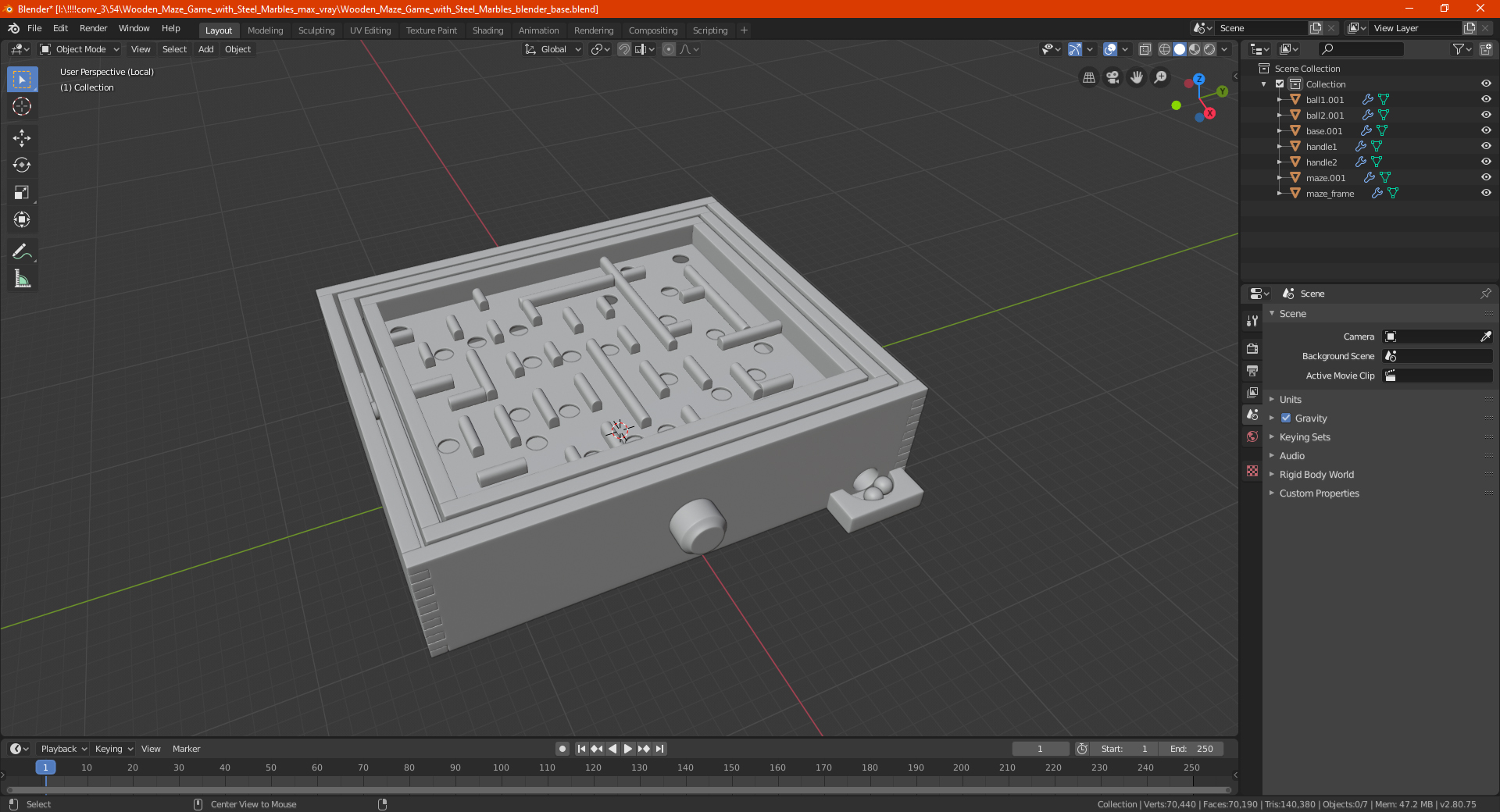Image resolution: width=1500 pixels, height=812 pixels.
Task: Switch to Modeling workspace tab
Action: pos(265,30)
